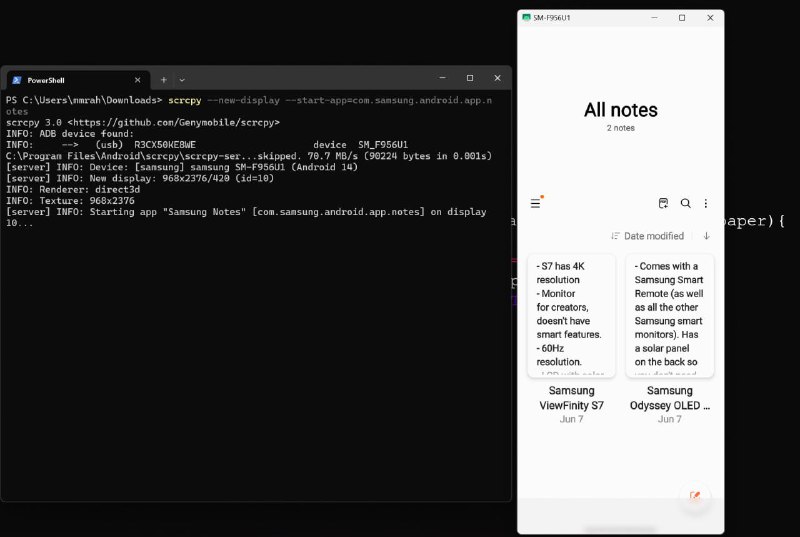
Task: Maximize the PowerShell terminal window
Action: (x=470, y=78)
